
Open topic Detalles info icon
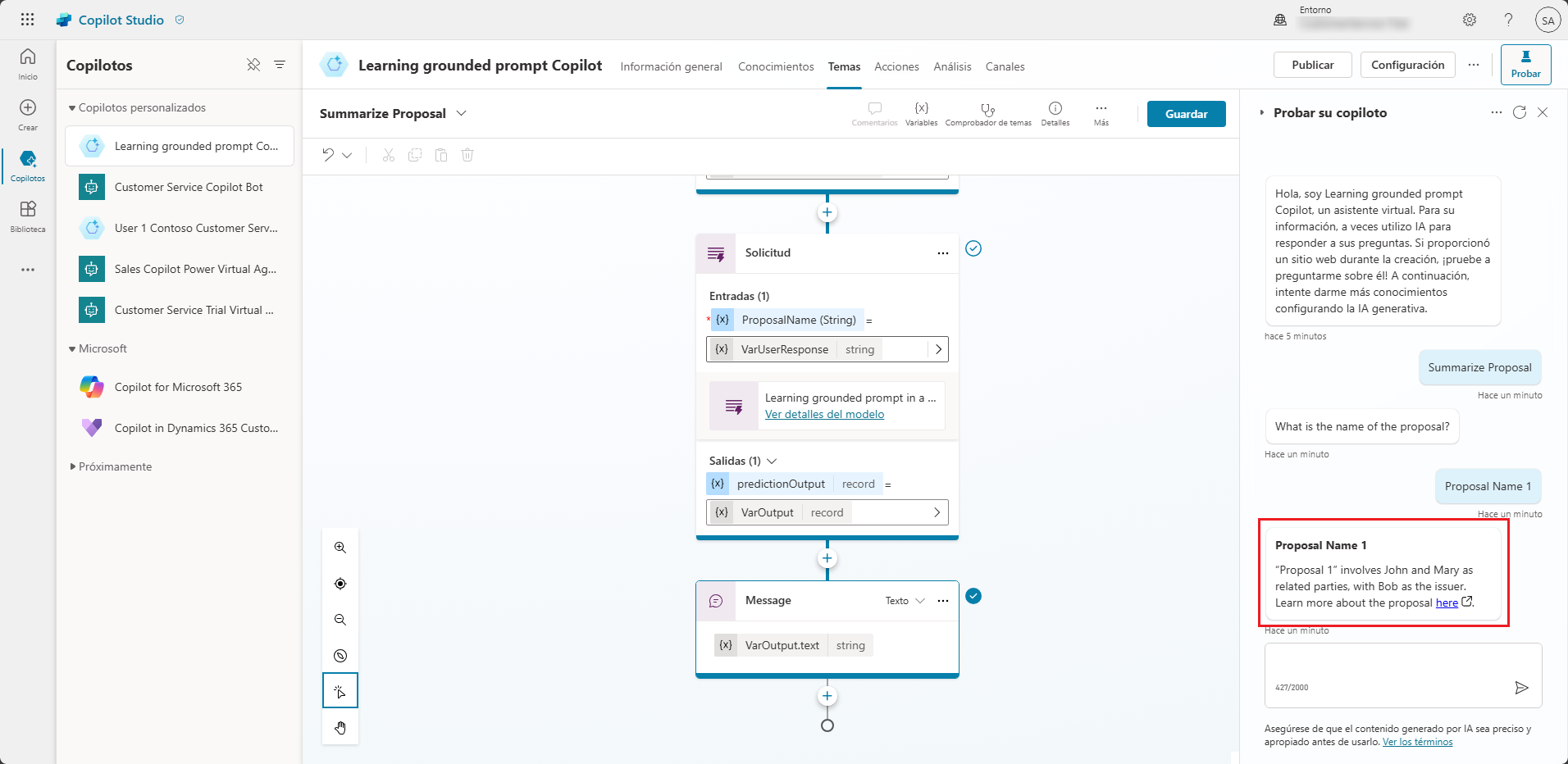coord(1055,114)
